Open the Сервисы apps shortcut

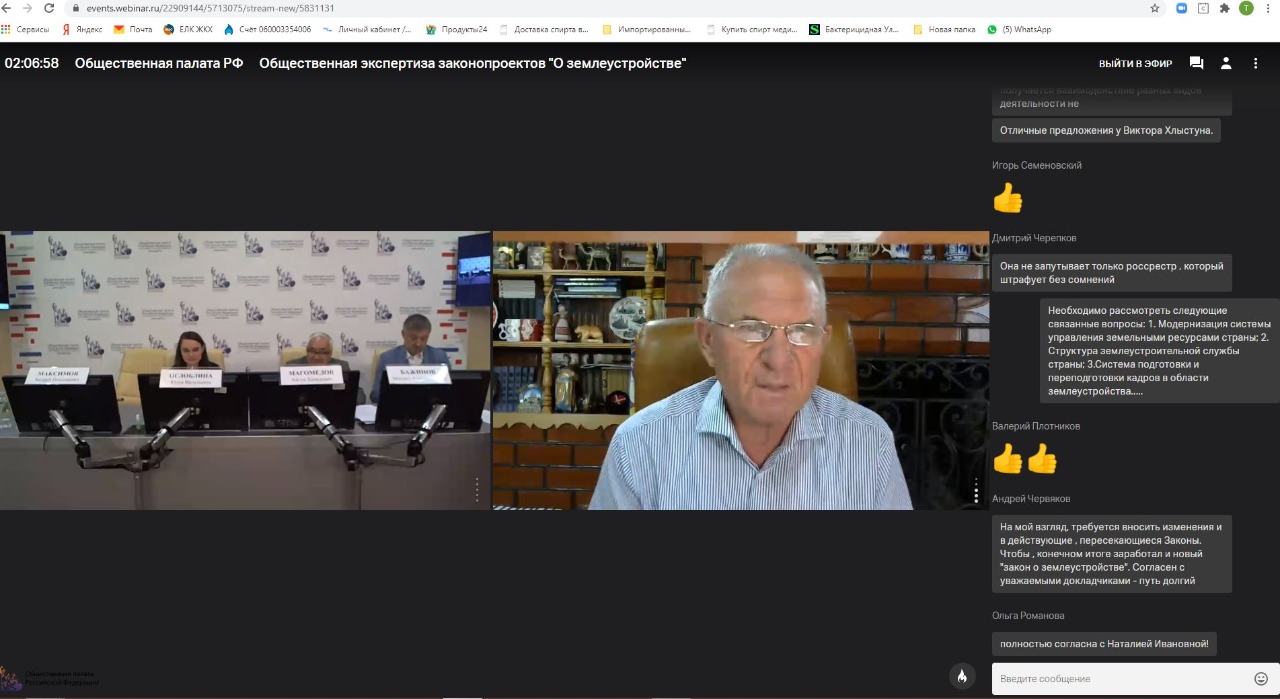point(26,29)
